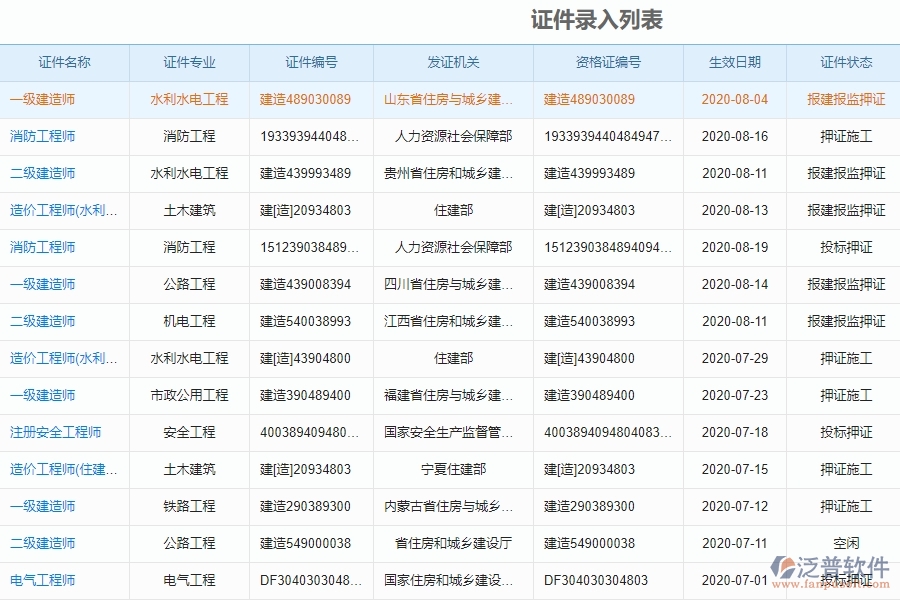The image size is (900, 600).
Task: Sort by the 证件名称 column header
Action: pyautogui.click(x=63, y=62)
